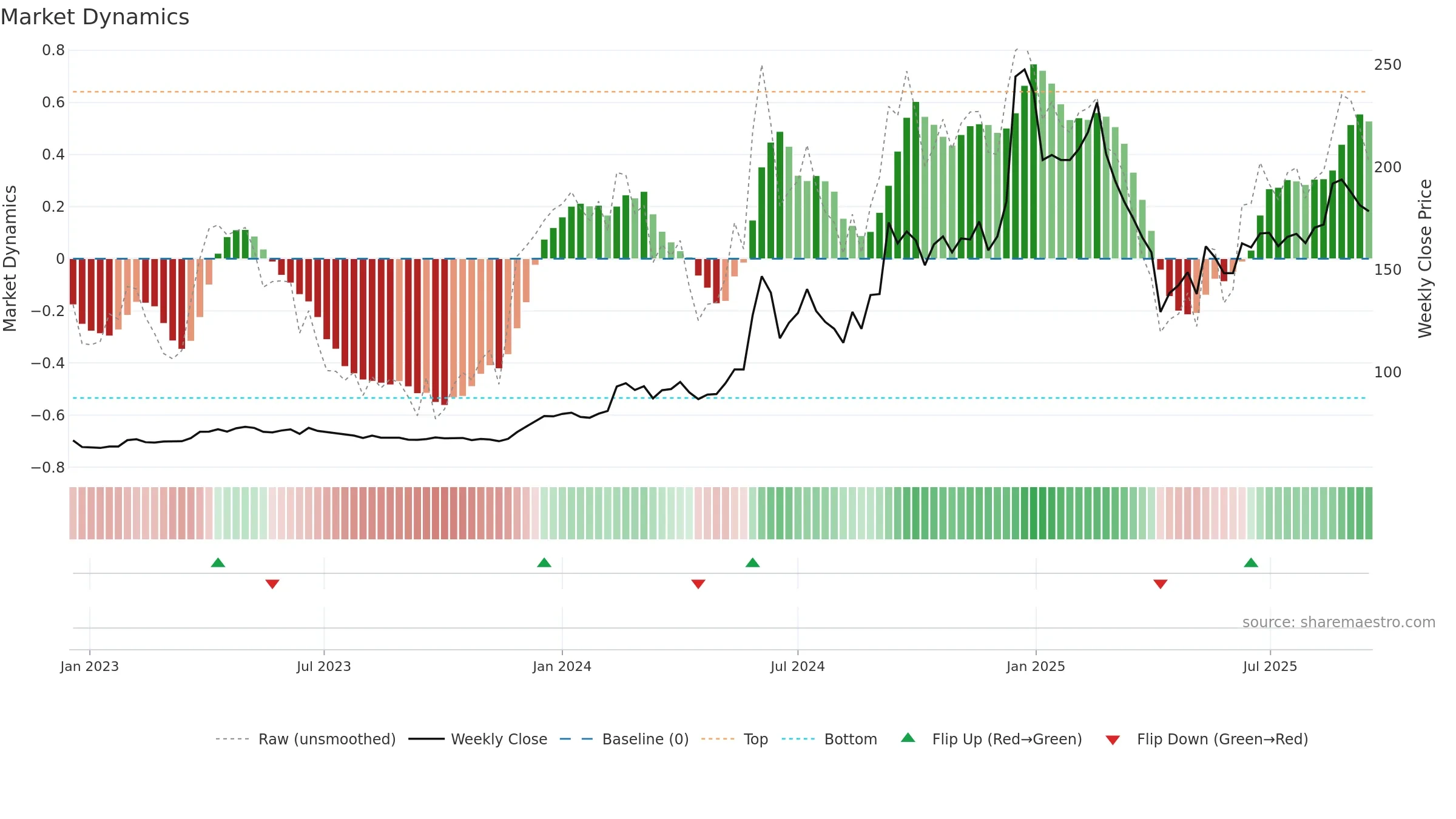Click the green Flip Up legend triangle icon
Image resolution: width=1456 pixels, height=819 pixels.
(908, 738)
